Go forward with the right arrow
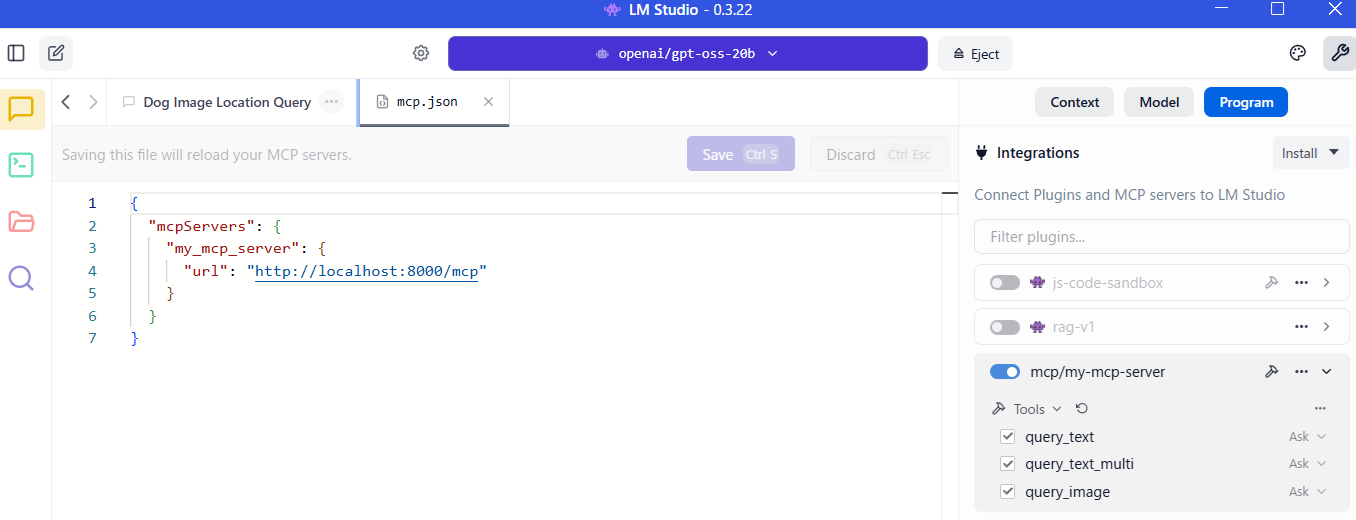 [93, 102]
